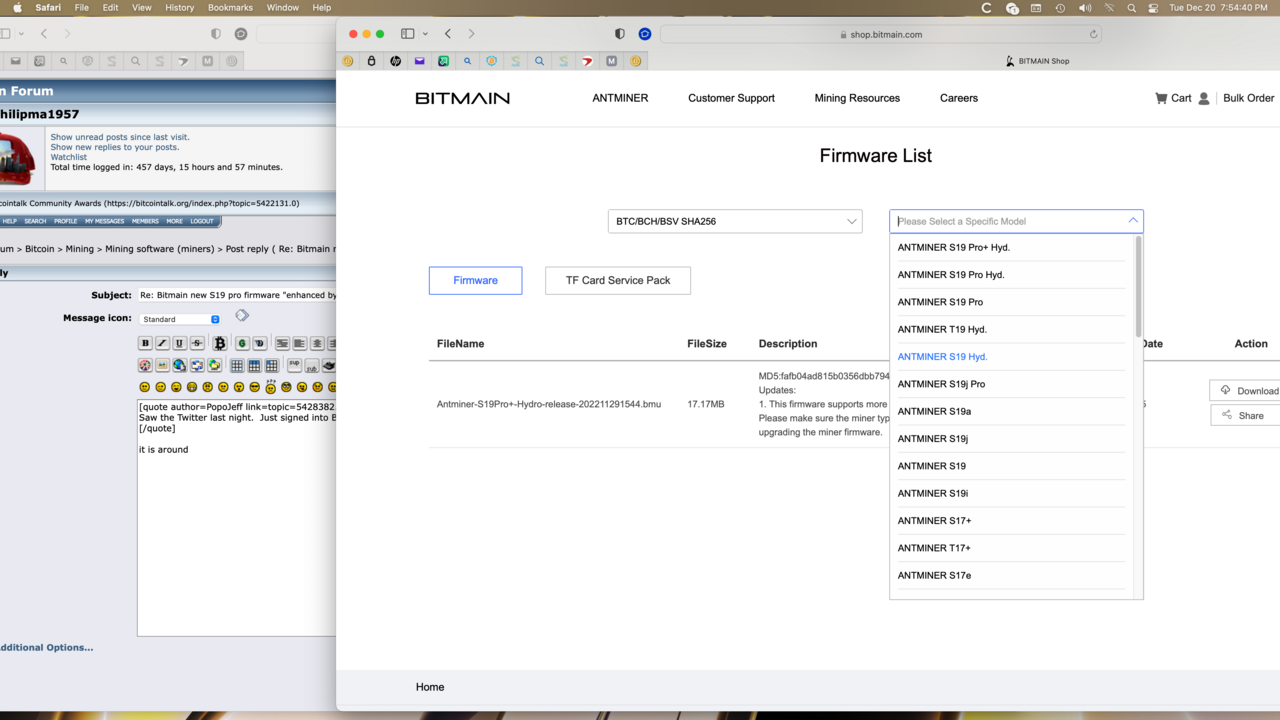Screen dimensions: 1280x720
Task: Insert table icon in forum editor
Action: (x=237, y=365)
